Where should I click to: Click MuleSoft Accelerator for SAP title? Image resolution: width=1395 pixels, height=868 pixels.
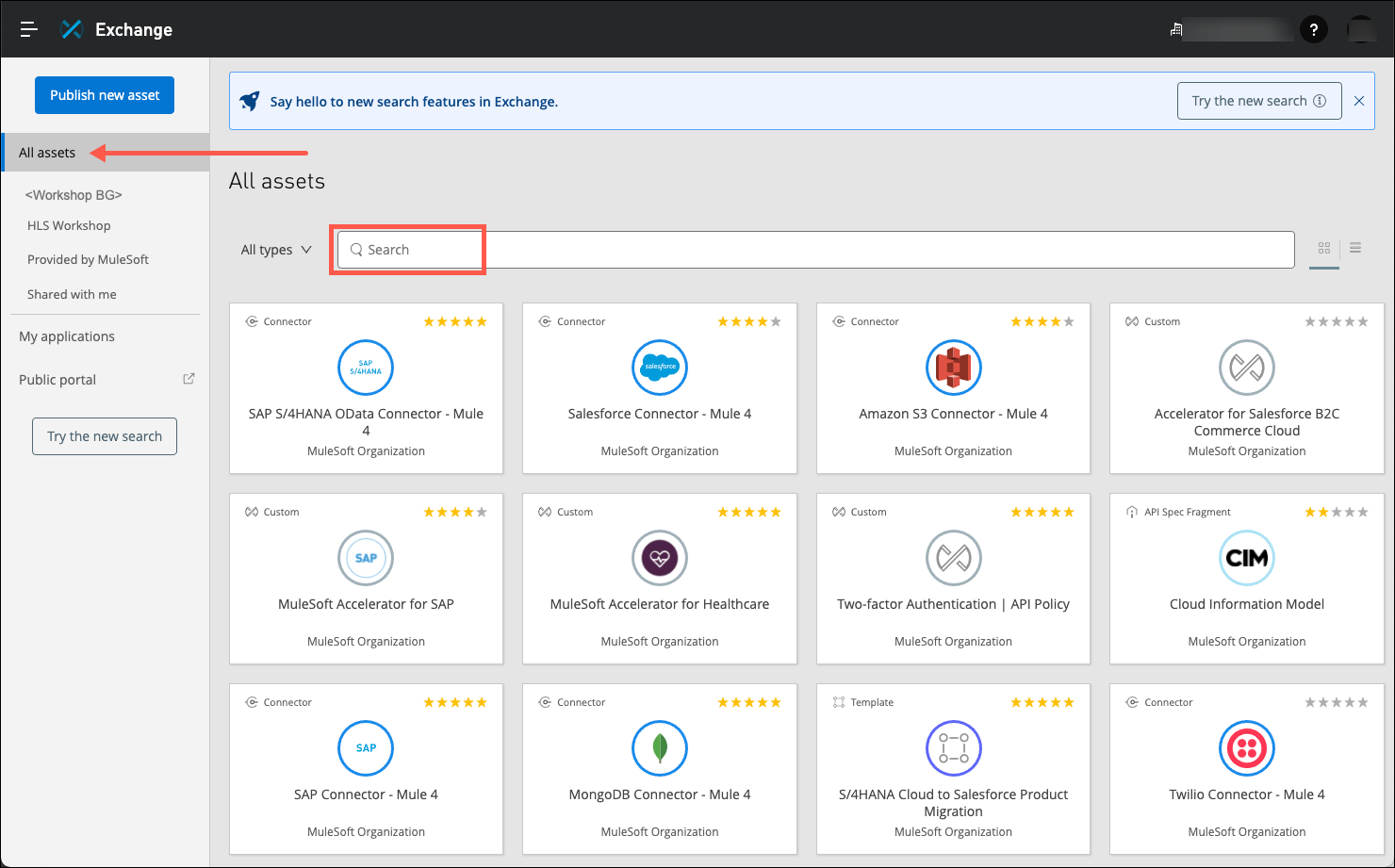[x=366, y=604]
